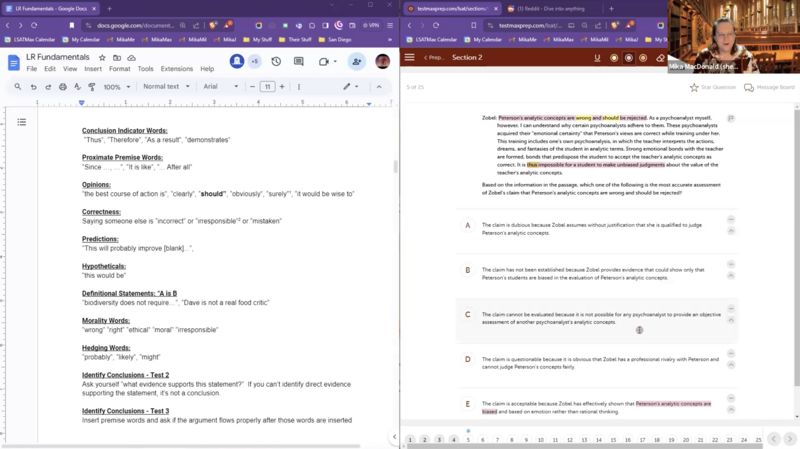Show the document outline icon
800x449 pixels.
(x=21, y=122)
